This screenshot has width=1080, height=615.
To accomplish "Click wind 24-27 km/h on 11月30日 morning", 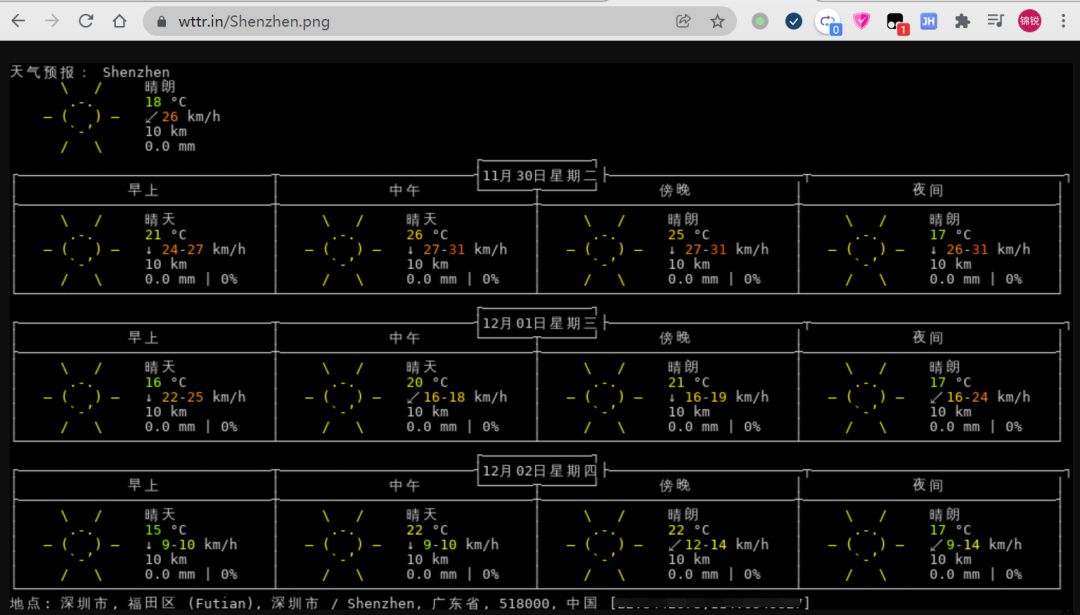I will click(x=195, y=249).
